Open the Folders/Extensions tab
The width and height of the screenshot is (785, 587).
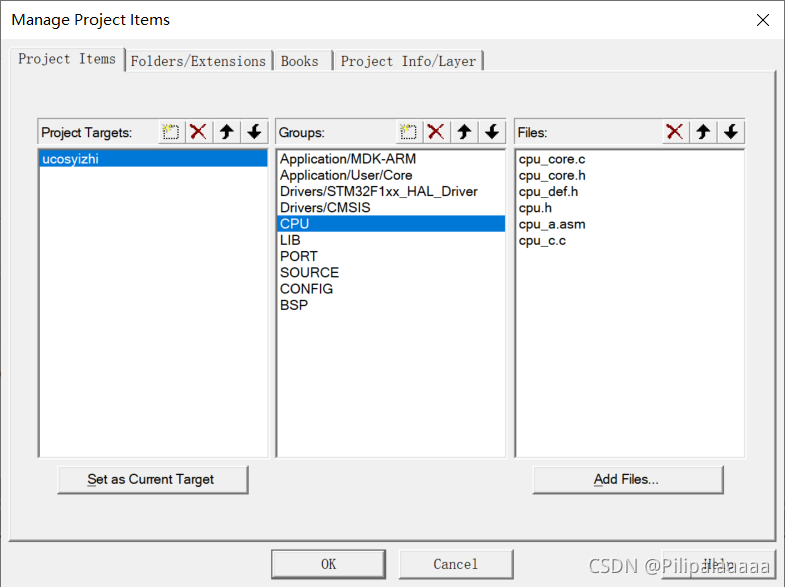(198, 61)
